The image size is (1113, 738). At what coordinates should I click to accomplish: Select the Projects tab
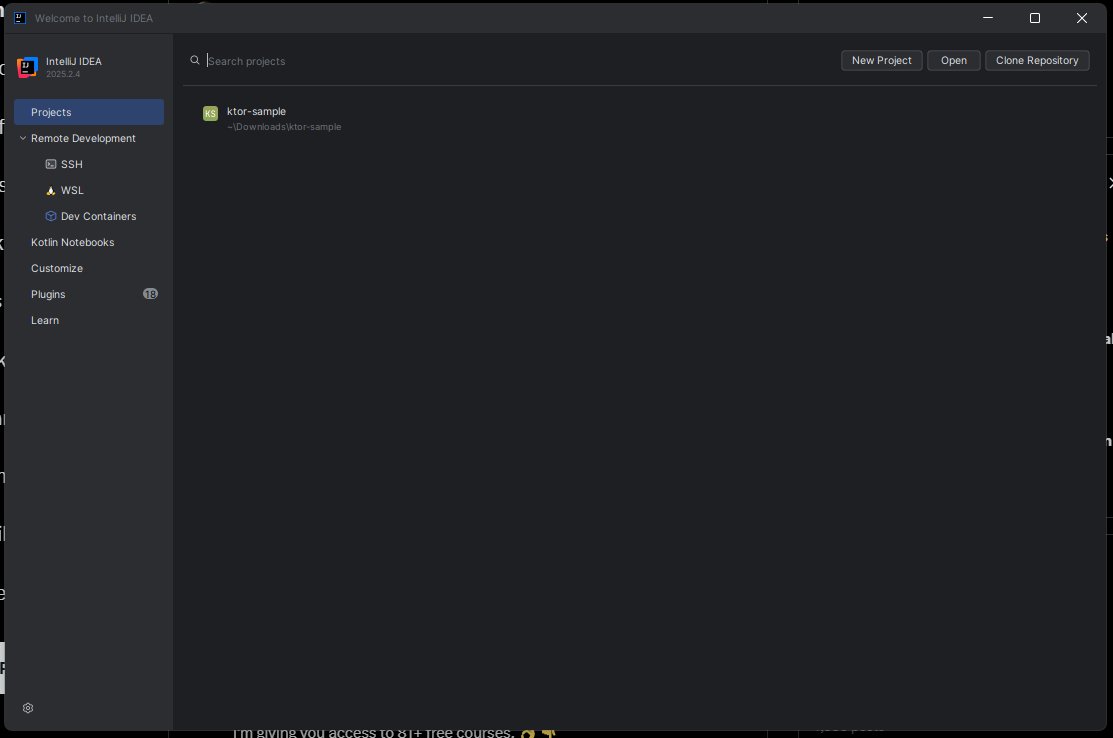(89, 112)
